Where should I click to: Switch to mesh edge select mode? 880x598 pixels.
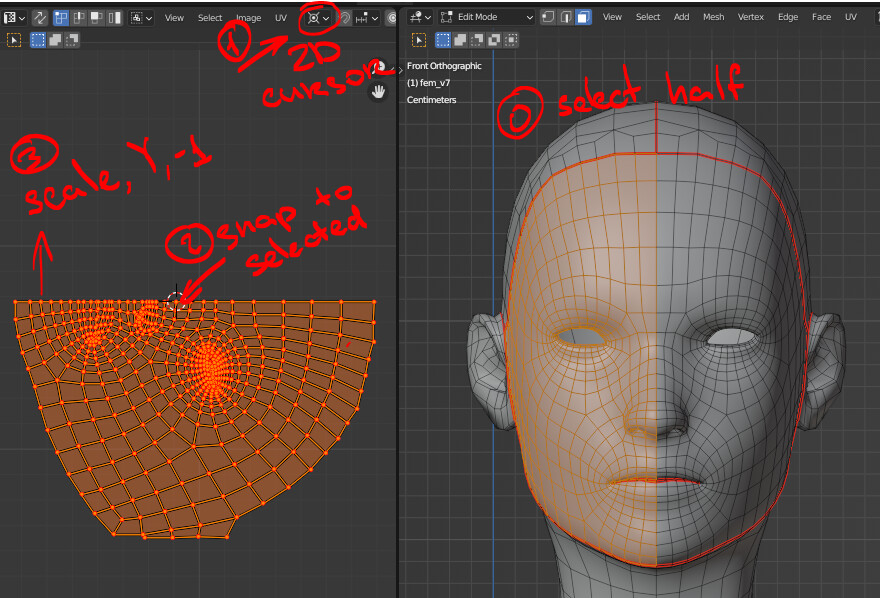(x=566, y=17)
